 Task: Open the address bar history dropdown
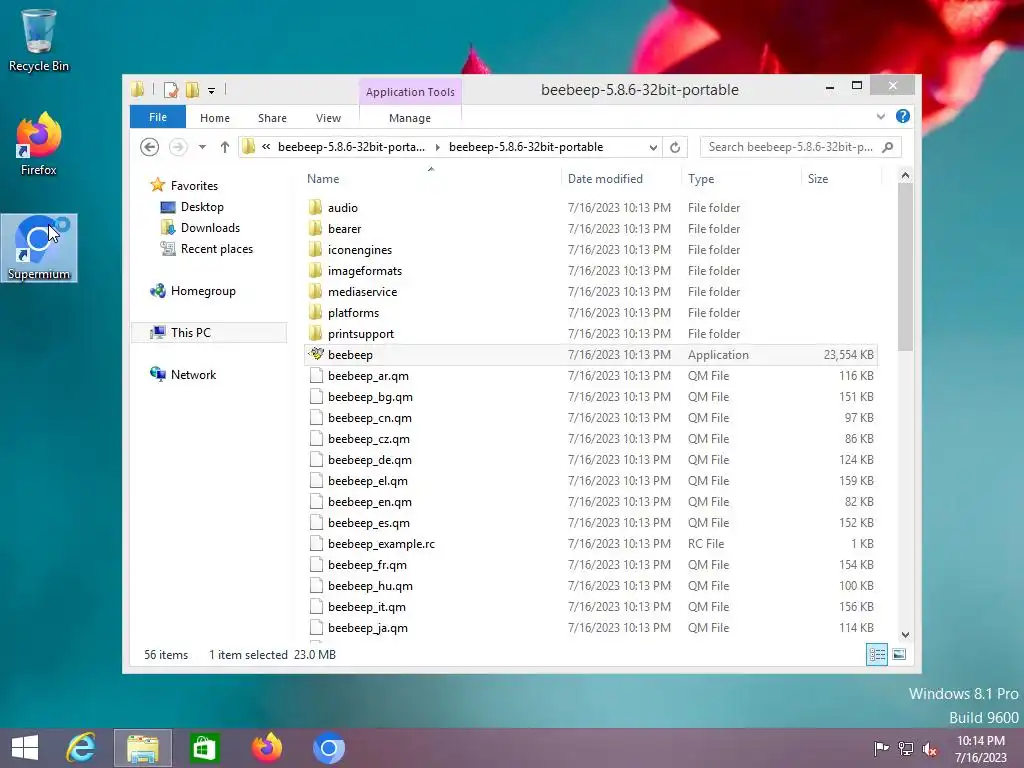[x=652, y=147]
